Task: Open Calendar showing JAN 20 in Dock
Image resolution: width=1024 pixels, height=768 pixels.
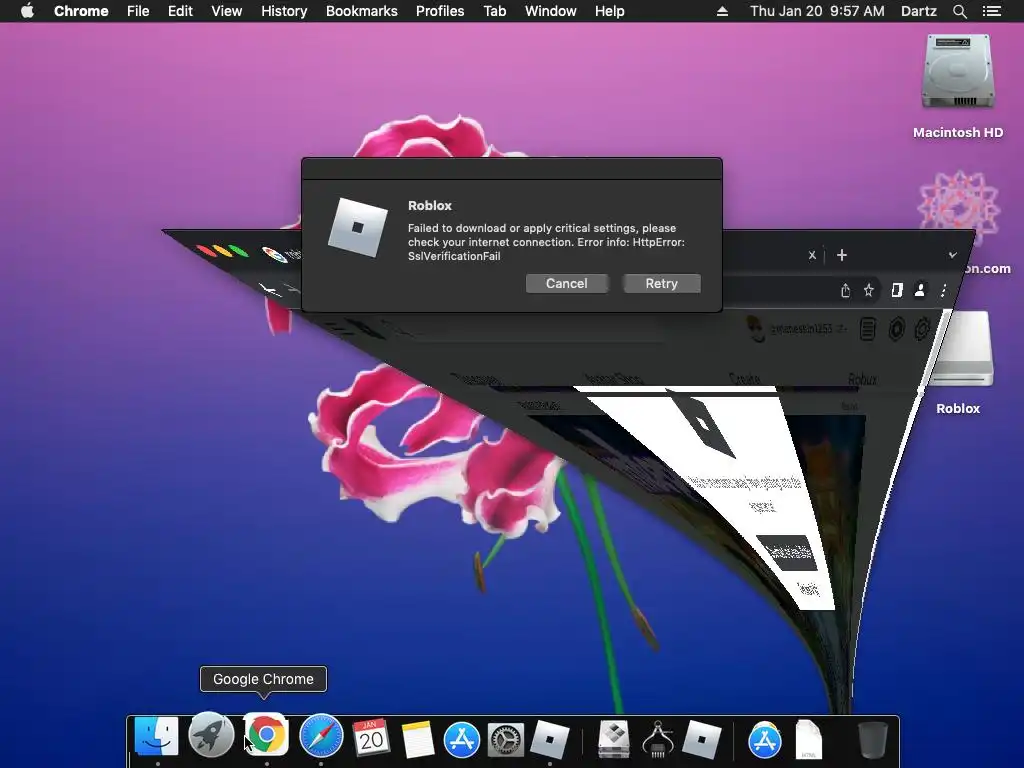Action: point(371,738)
